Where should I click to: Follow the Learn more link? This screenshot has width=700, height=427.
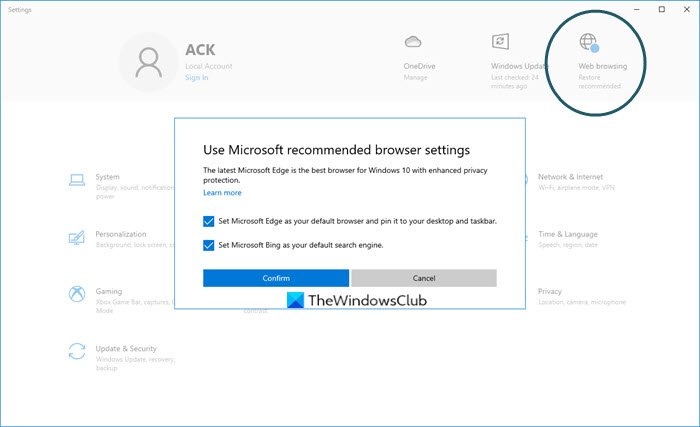(x=222, y=193)
